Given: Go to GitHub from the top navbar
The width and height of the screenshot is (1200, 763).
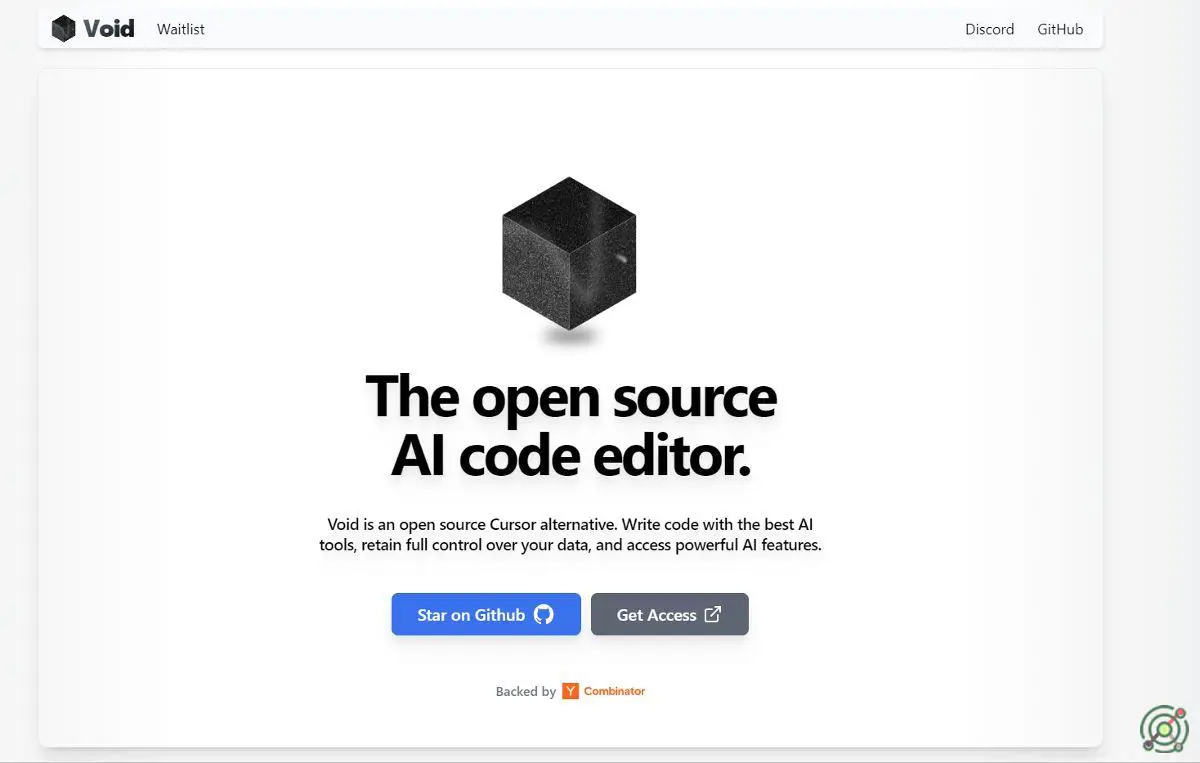Looking at the screenshot, I should (1060, 29).
